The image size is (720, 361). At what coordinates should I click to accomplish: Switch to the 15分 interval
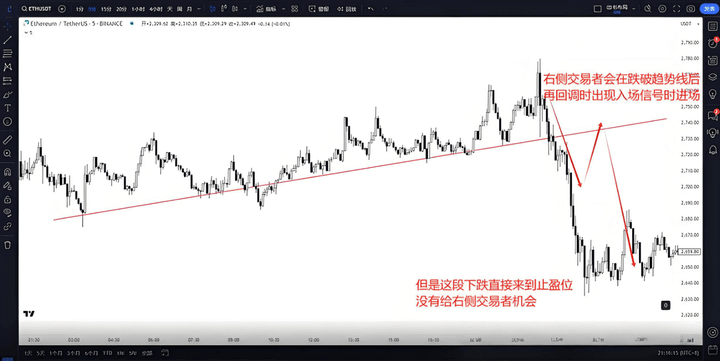pos(106,9)
